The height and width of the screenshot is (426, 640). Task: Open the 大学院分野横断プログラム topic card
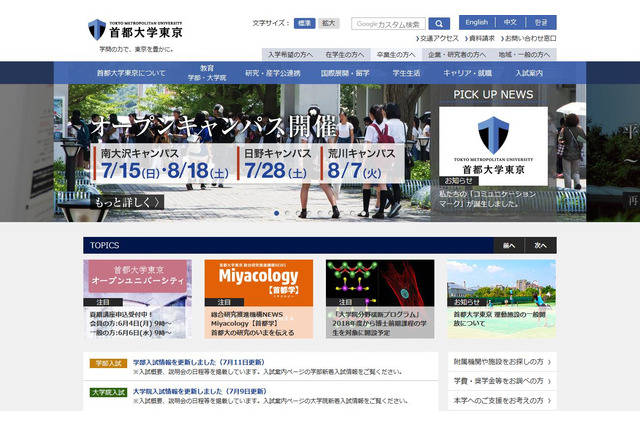(380, 299)
